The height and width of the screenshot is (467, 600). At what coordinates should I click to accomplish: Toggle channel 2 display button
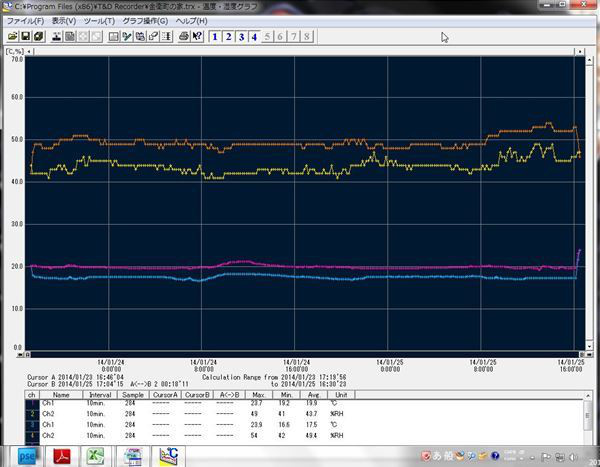(228, 37)
